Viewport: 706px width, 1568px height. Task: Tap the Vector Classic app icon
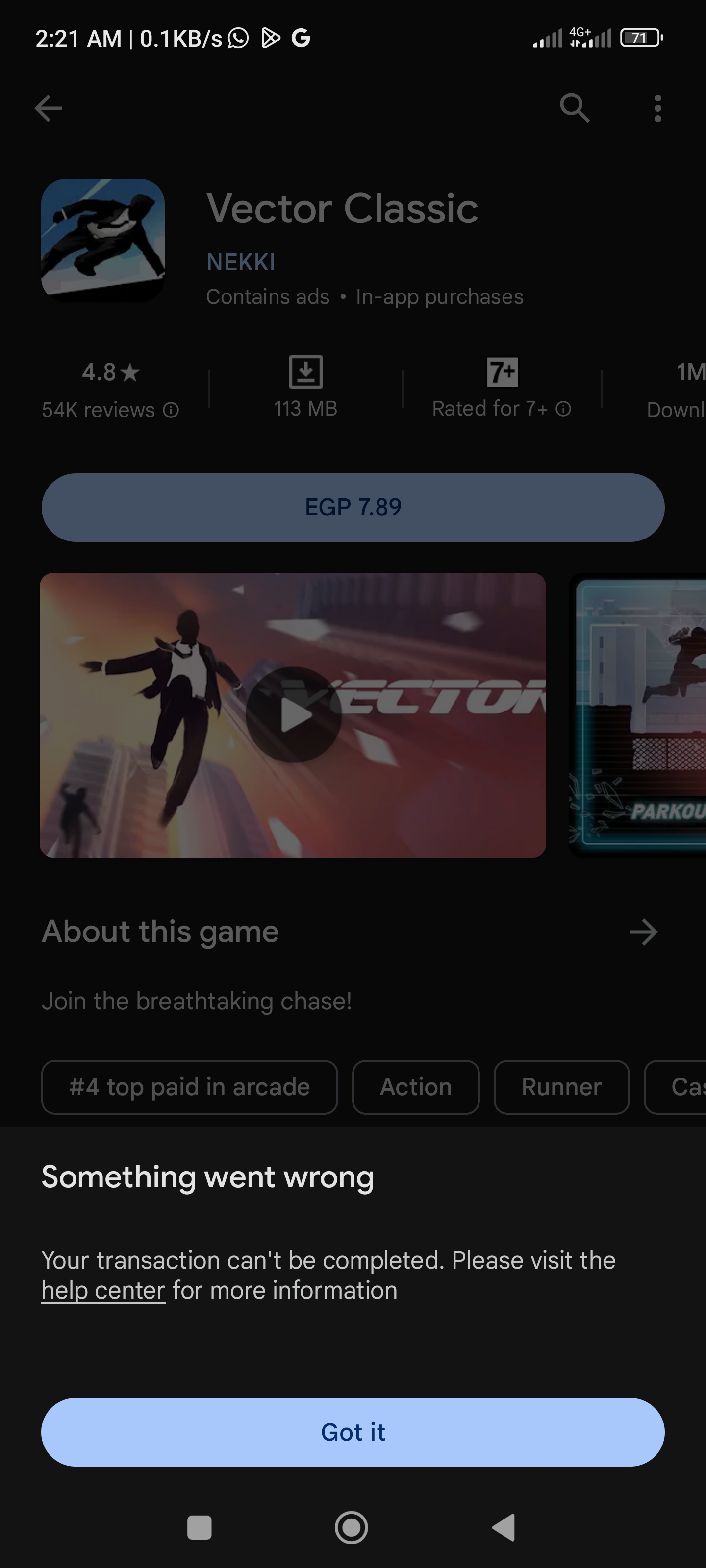coord(103,241)
